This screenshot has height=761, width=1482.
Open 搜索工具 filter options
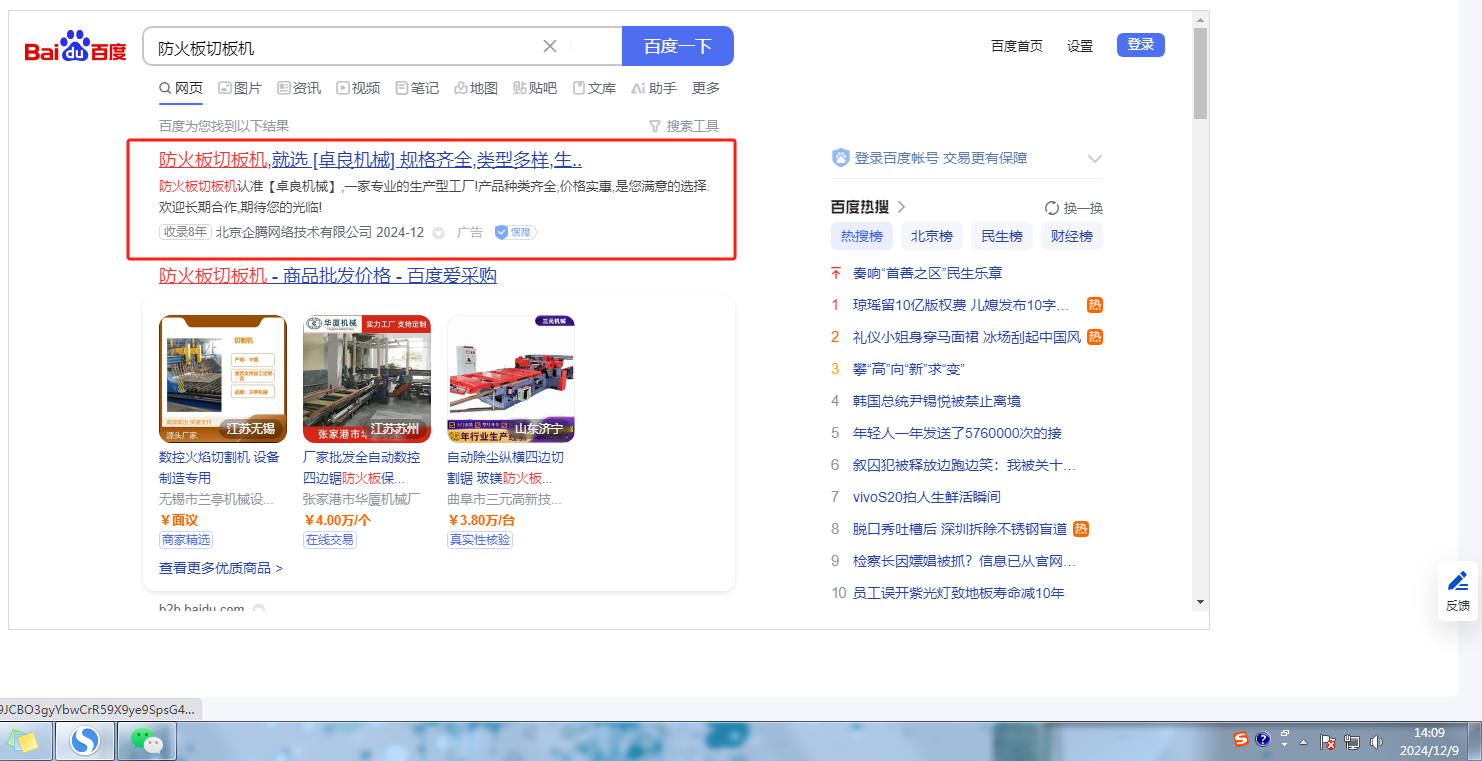(x=684, y=126)
